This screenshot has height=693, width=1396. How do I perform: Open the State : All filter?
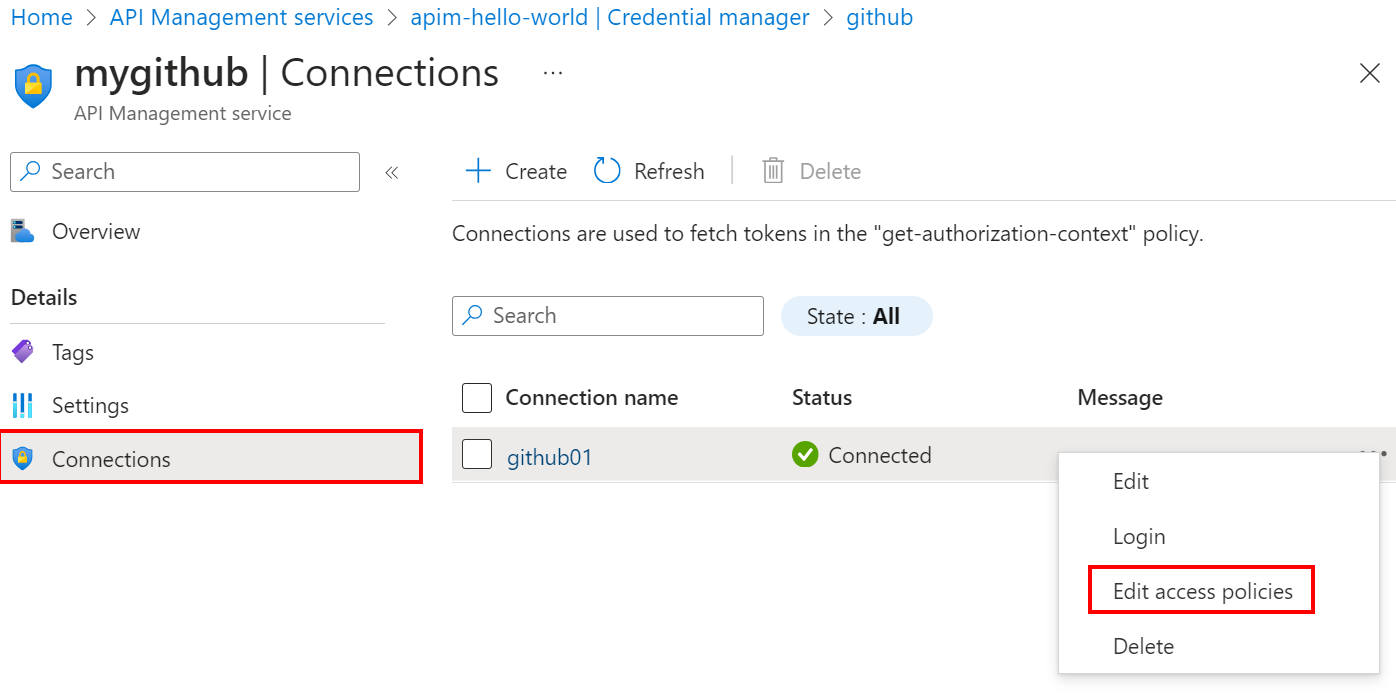pos(856,315)
